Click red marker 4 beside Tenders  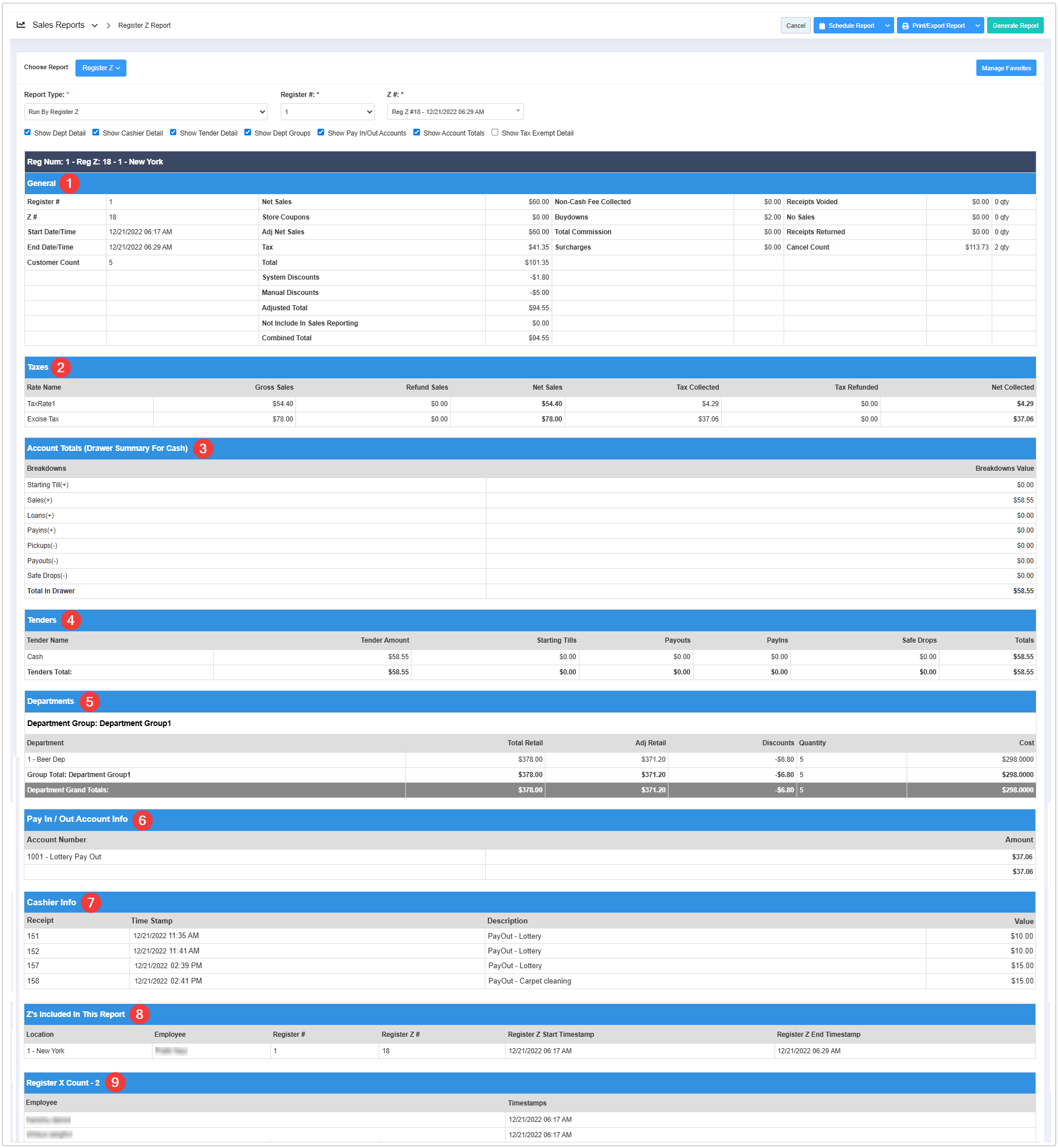(70, 620)
